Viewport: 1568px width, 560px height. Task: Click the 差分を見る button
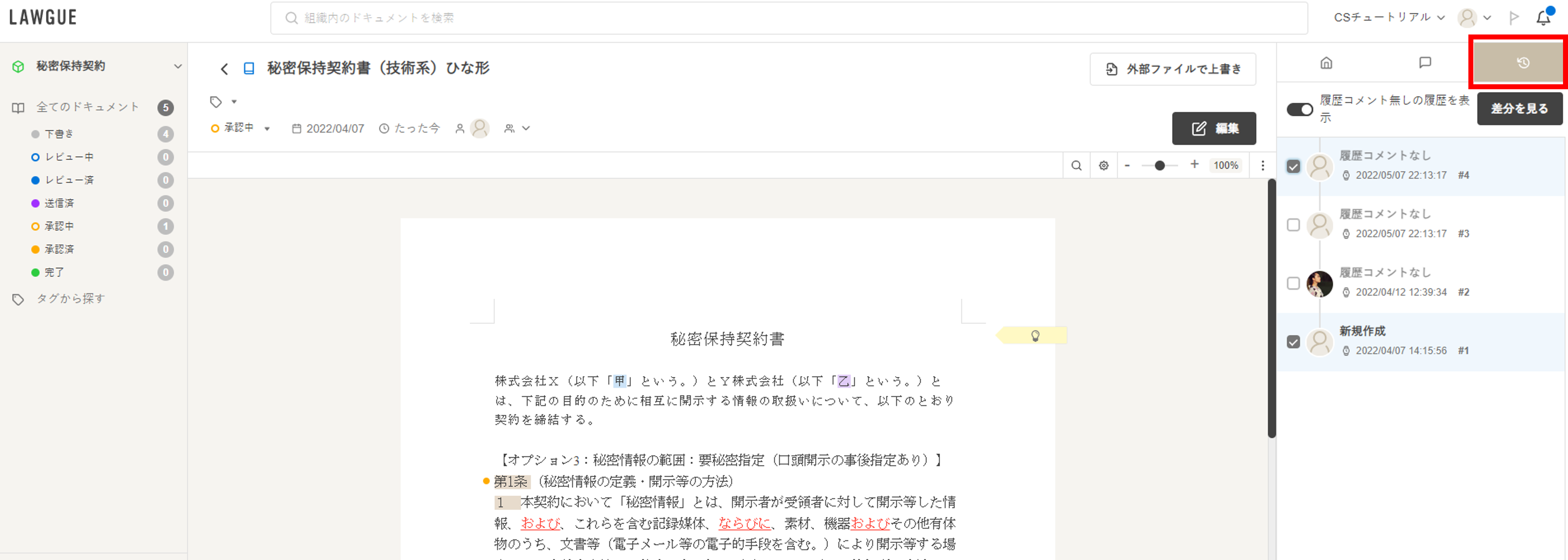tap(1519, 109)
